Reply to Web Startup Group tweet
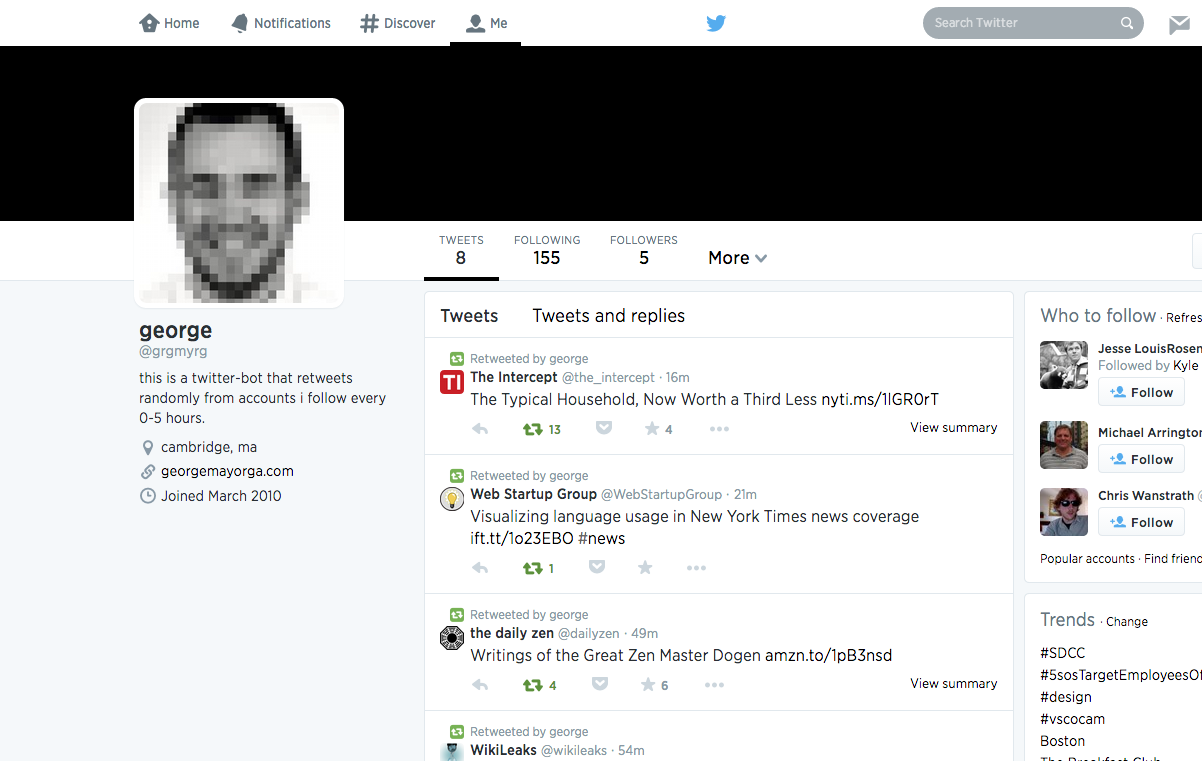The image size is (1202, 761). 480,568
